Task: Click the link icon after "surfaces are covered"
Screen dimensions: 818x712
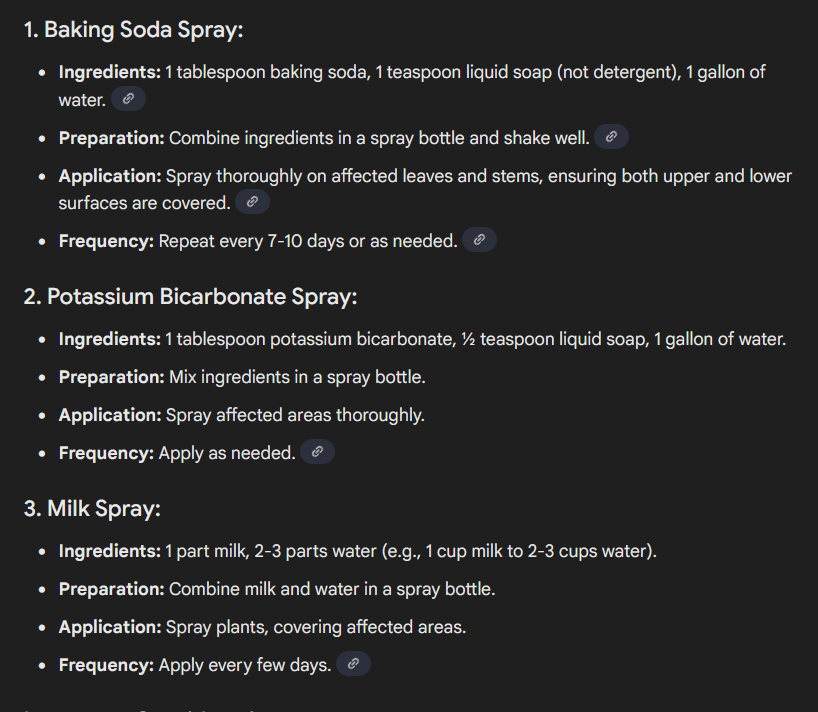Action: point(252,202)
